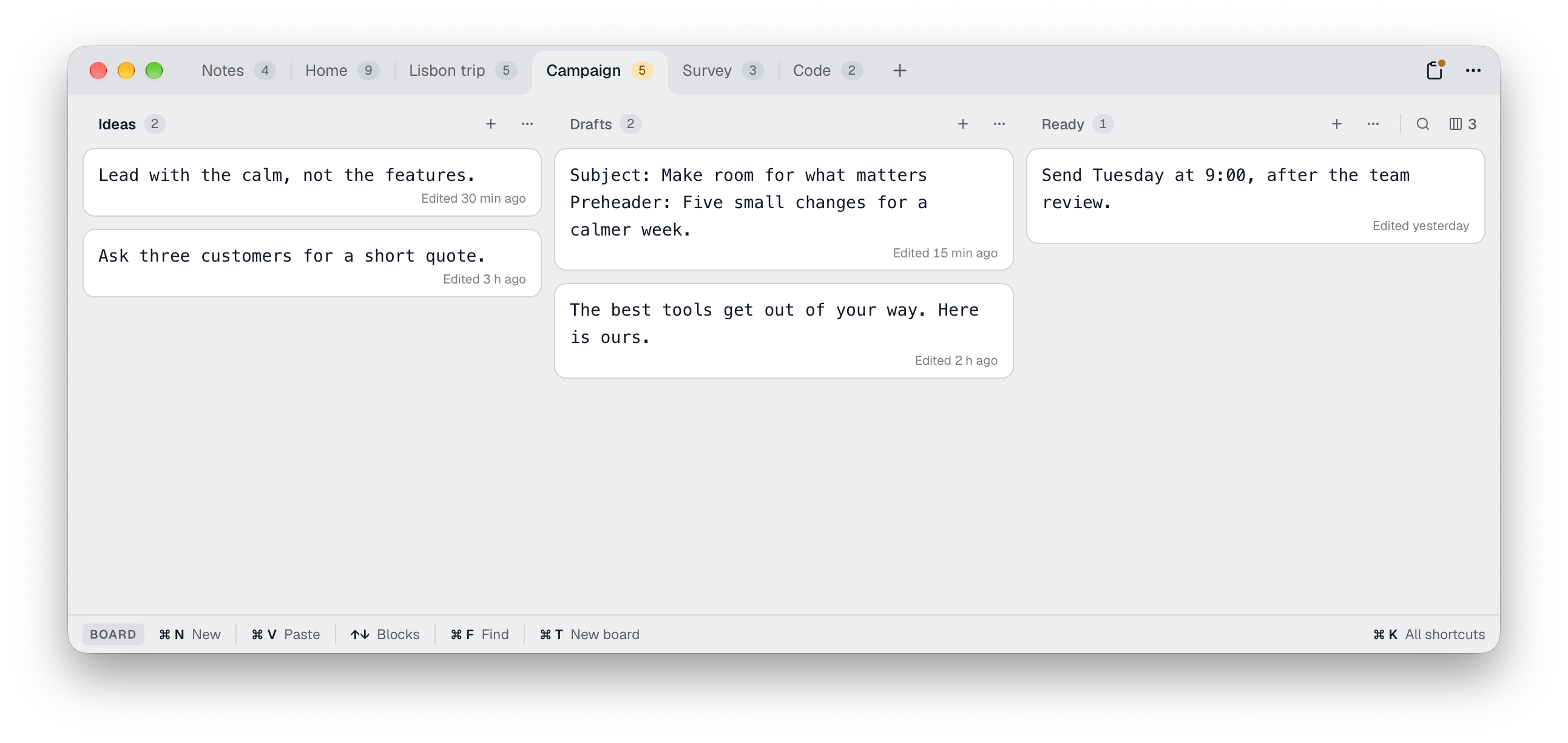Click the Ready column title
The height and width of the screenshot is (743, 1568).
(x=1063, y=124)
